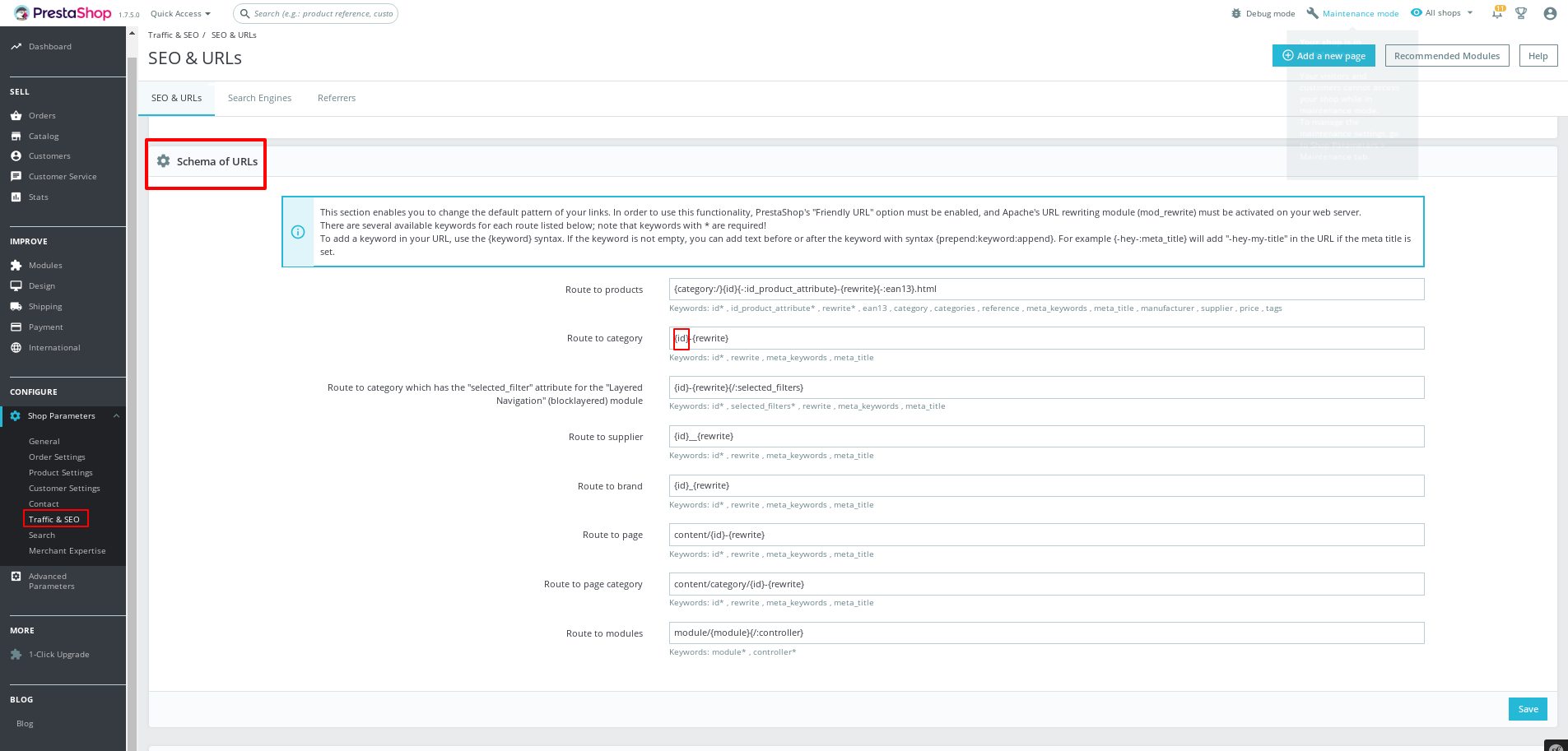This screenshot has height=751, width=1568.
Task: Click the info circle icon in notice
Action: (x=298, y=232)
